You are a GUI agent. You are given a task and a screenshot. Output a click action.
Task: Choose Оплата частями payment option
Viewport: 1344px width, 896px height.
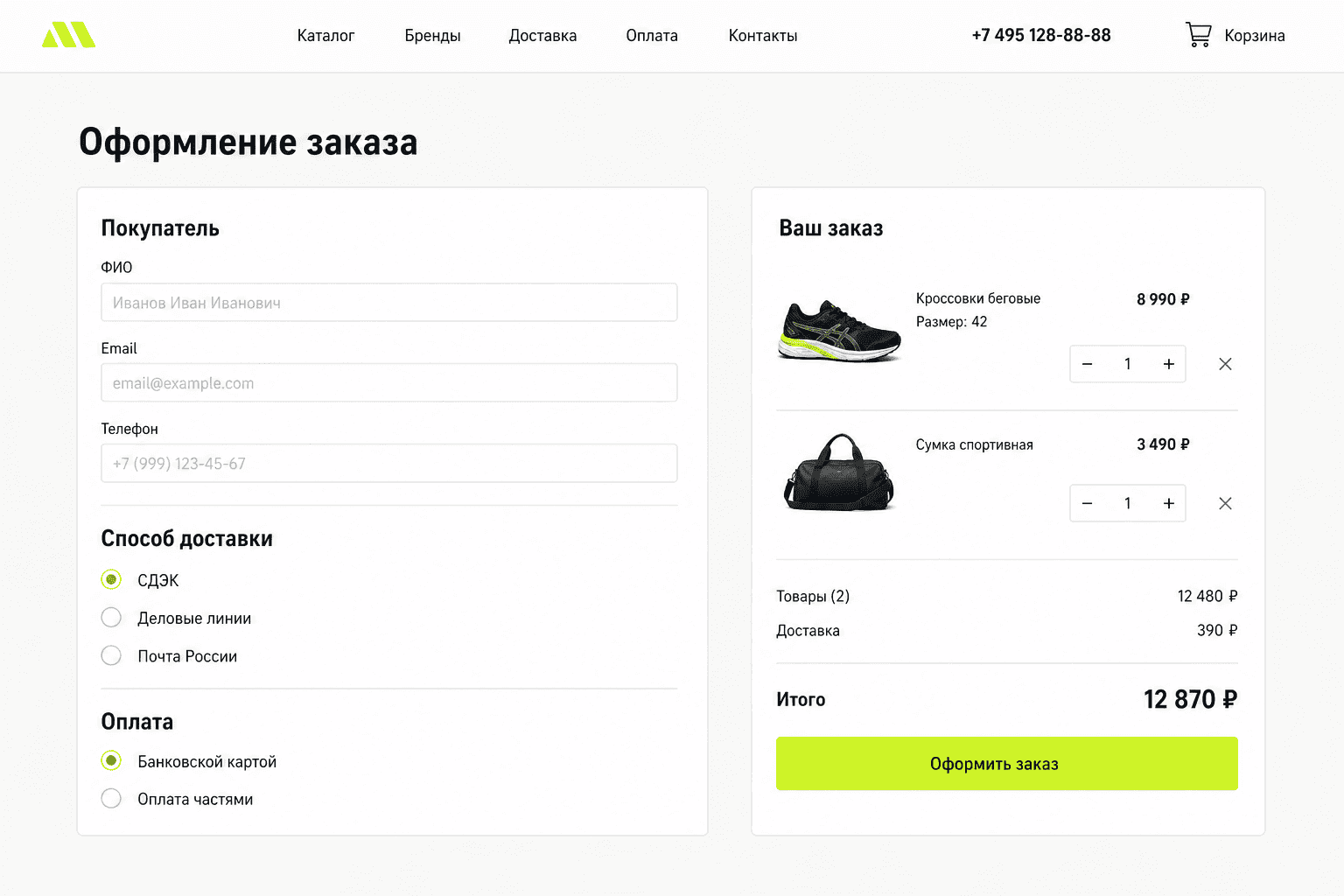click(111, 798)
